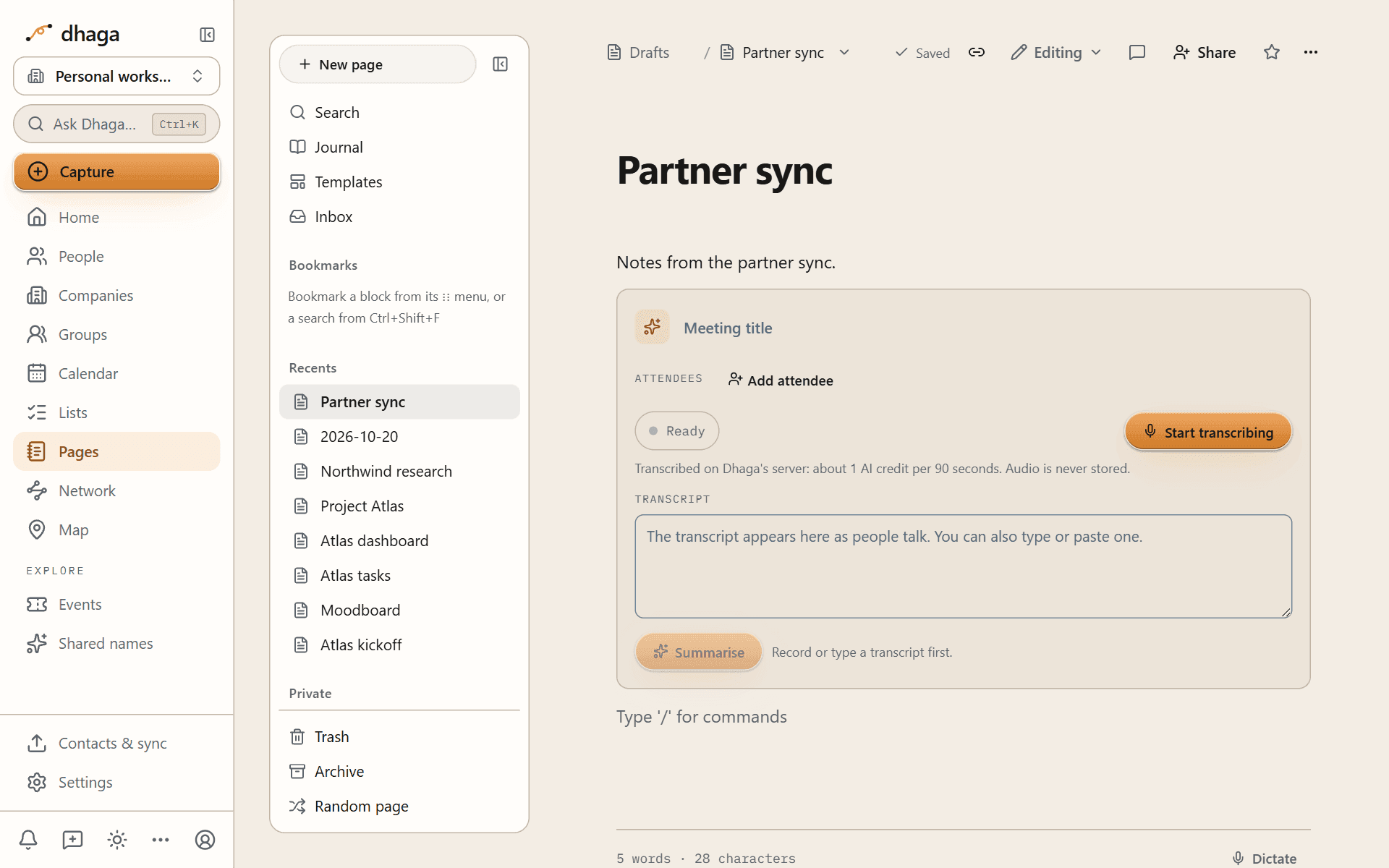This screenshot has height=868, width=1389.
Task: Open the Archive in the pages panel
Action: click(x=399, y=771)
